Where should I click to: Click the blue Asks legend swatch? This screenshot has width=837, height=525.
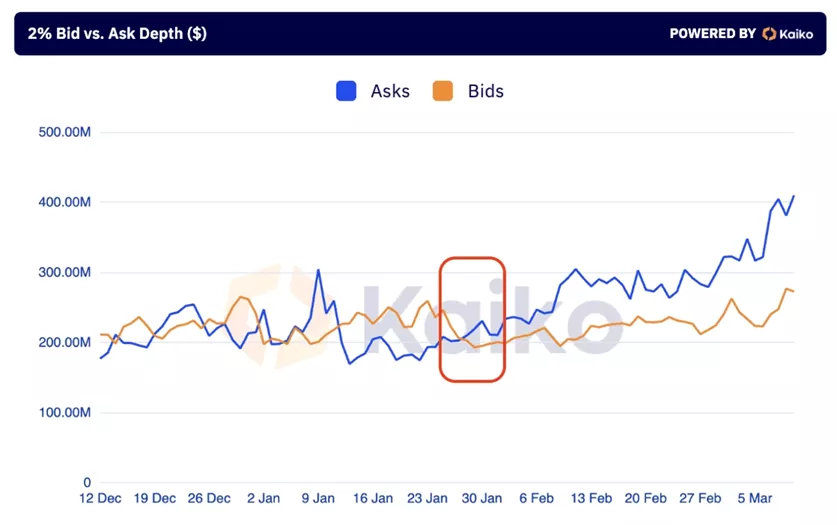coord(346,91)
